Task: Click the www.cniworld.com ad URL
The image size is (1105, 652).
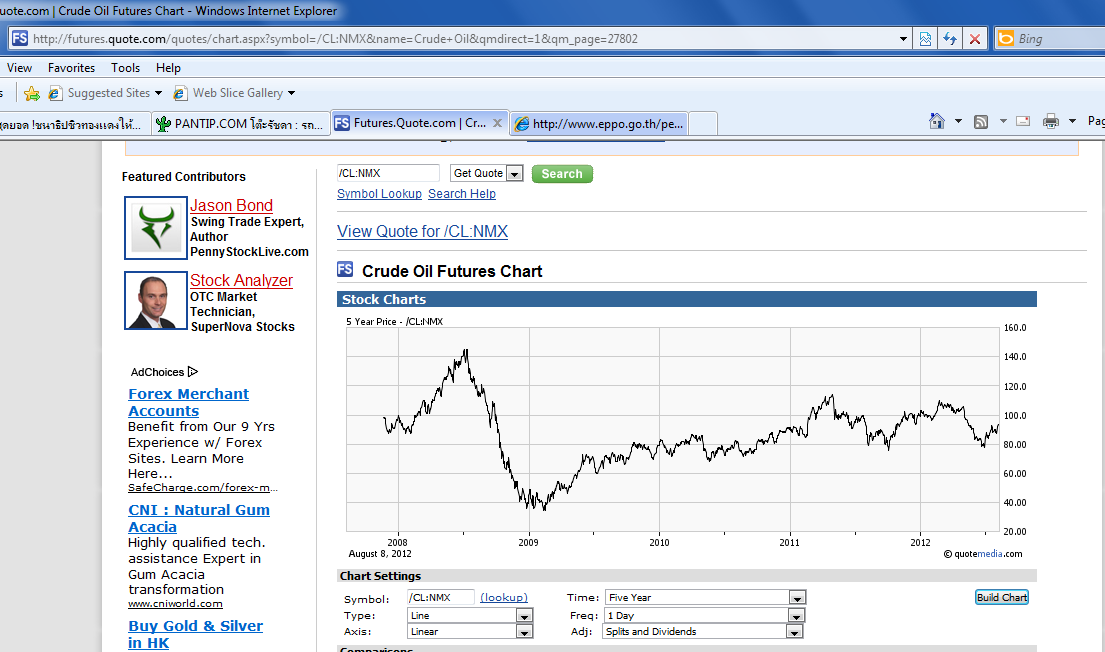Action: (175, 604)
